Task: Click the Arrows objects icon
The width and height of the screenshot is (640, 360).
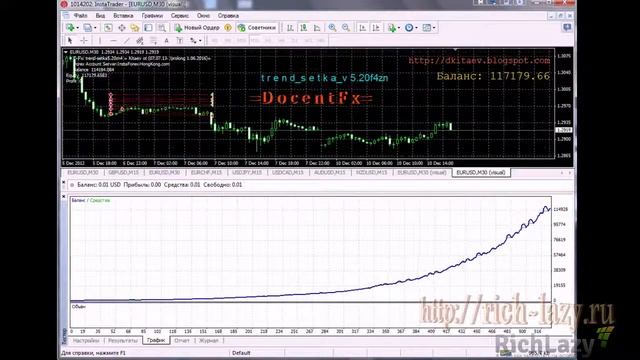Action: (x=193, y=40)
